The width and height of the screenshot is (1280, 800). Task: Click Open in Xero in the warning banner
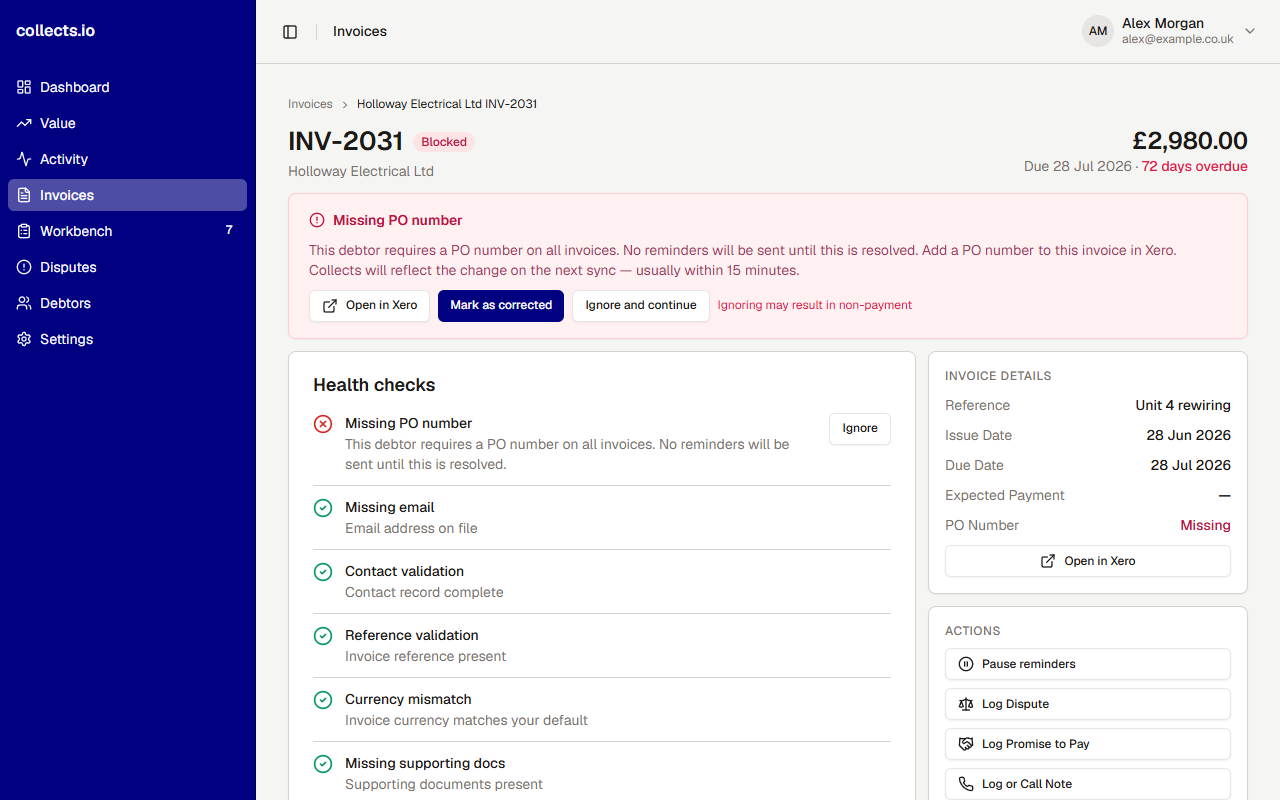pos(370,306)
